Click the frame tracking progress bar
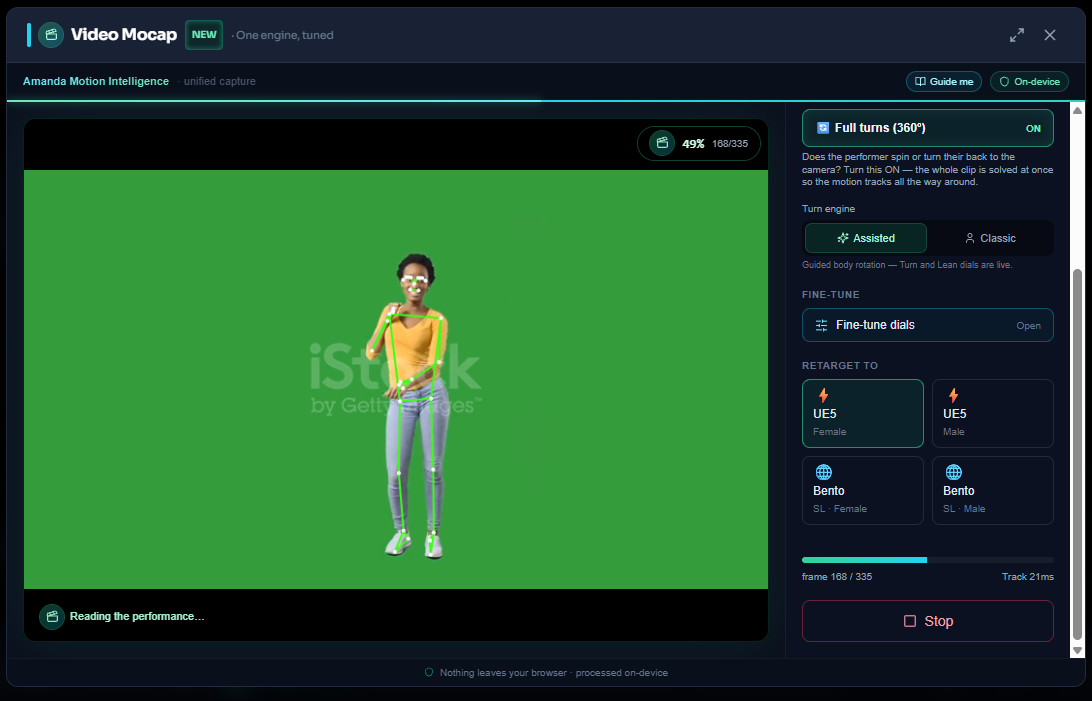 coord(928,560)
